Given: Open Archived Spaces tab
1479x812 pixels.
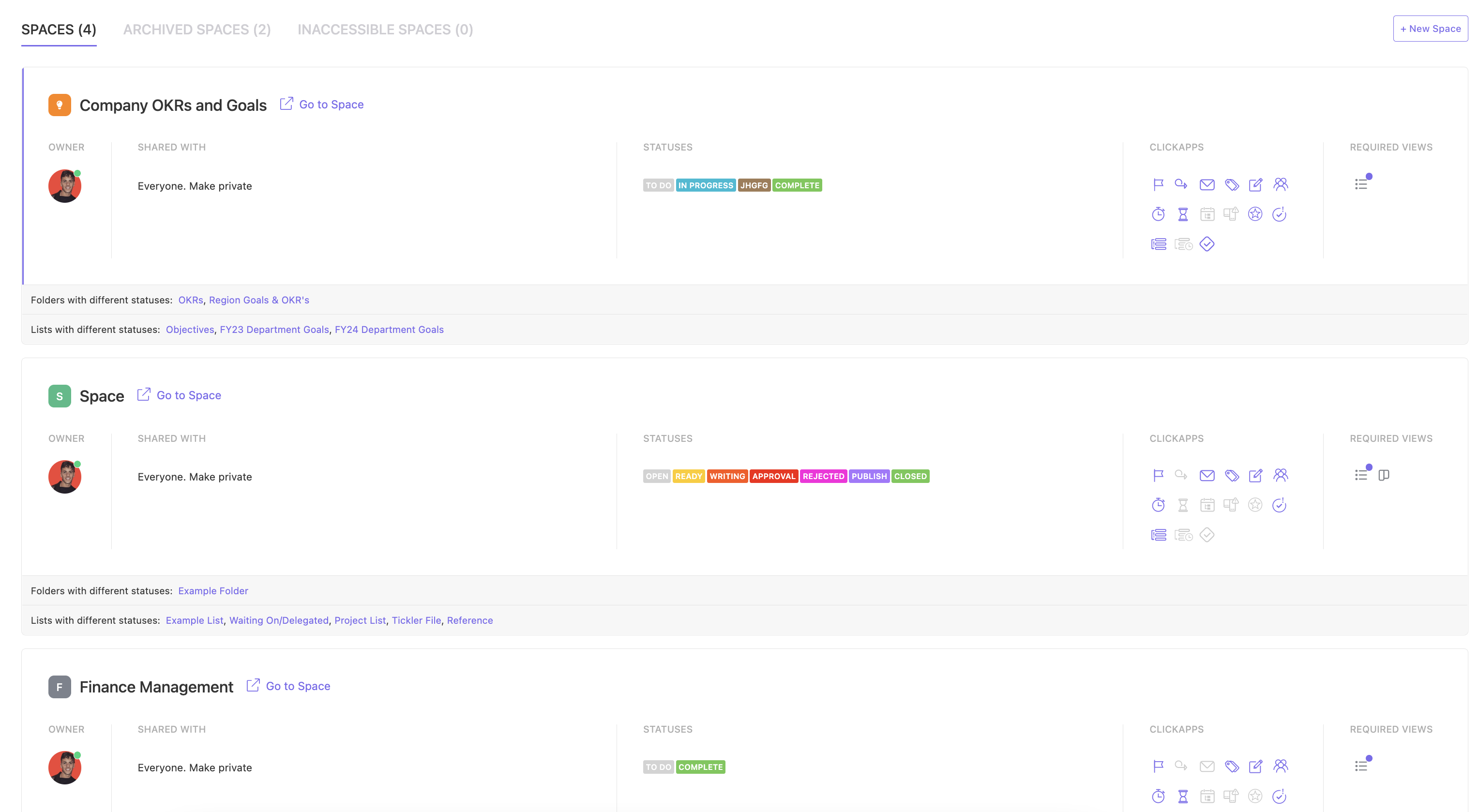Looking at the screenshot, I should (197, 30).
